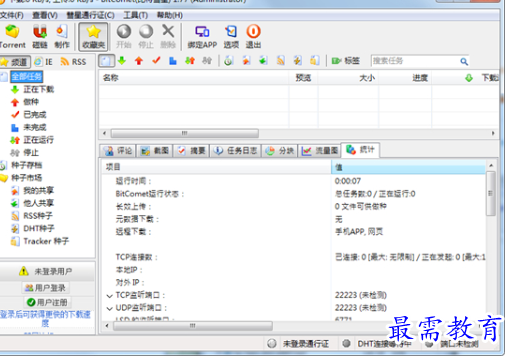Click DHT torrents icon in filter bar
Image resolution: width=510 pixels, height=360 pixels.
[x=297, y=61]
